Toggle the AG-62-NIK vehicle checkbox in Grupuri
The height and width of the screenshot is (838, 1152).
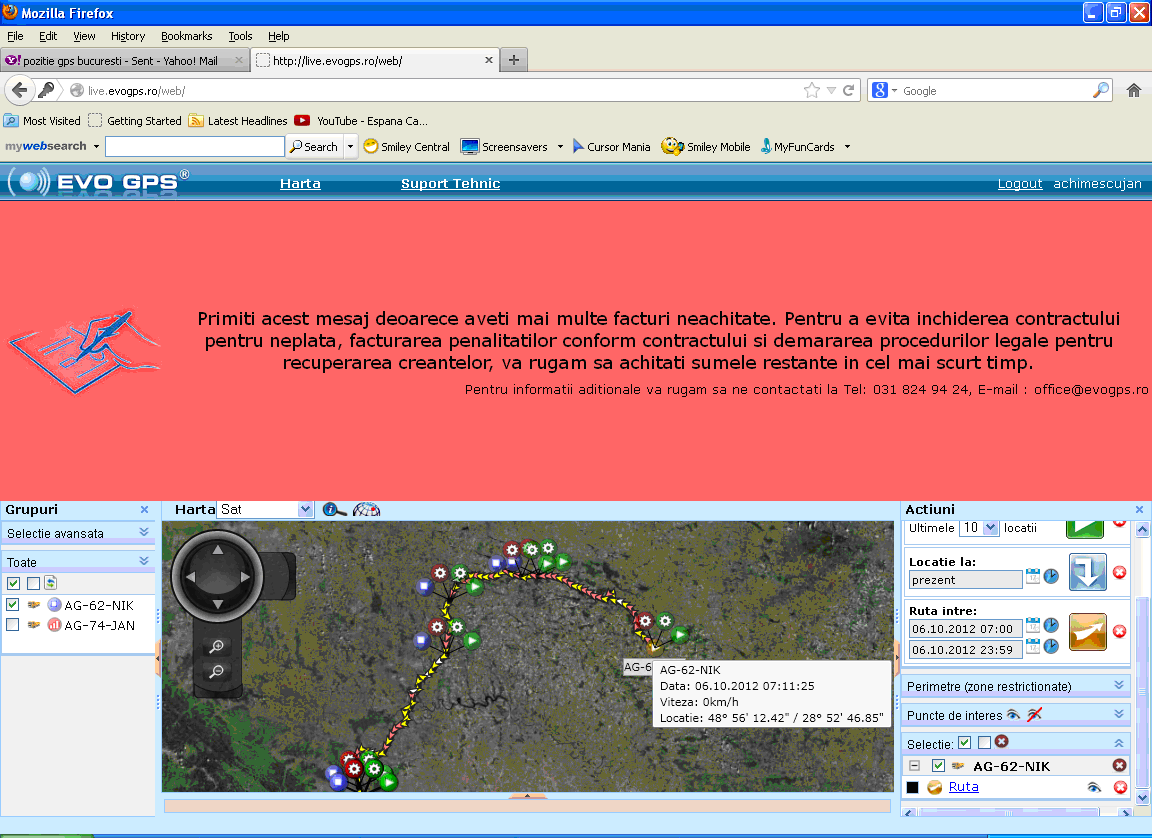12,604
